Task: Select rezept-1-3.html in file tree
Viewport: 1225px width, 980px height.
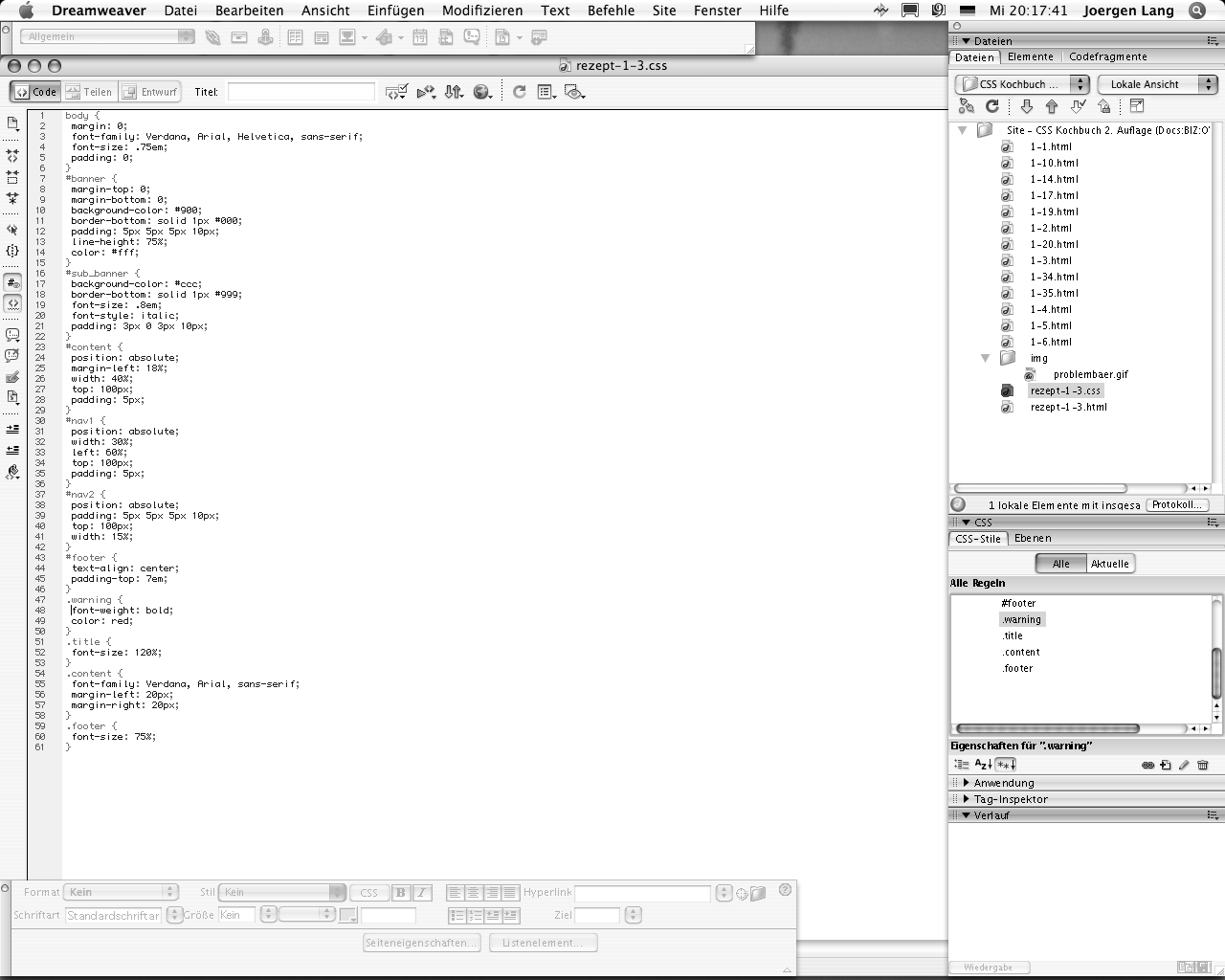Action: pyautogui.click(x=1069, y=407)
